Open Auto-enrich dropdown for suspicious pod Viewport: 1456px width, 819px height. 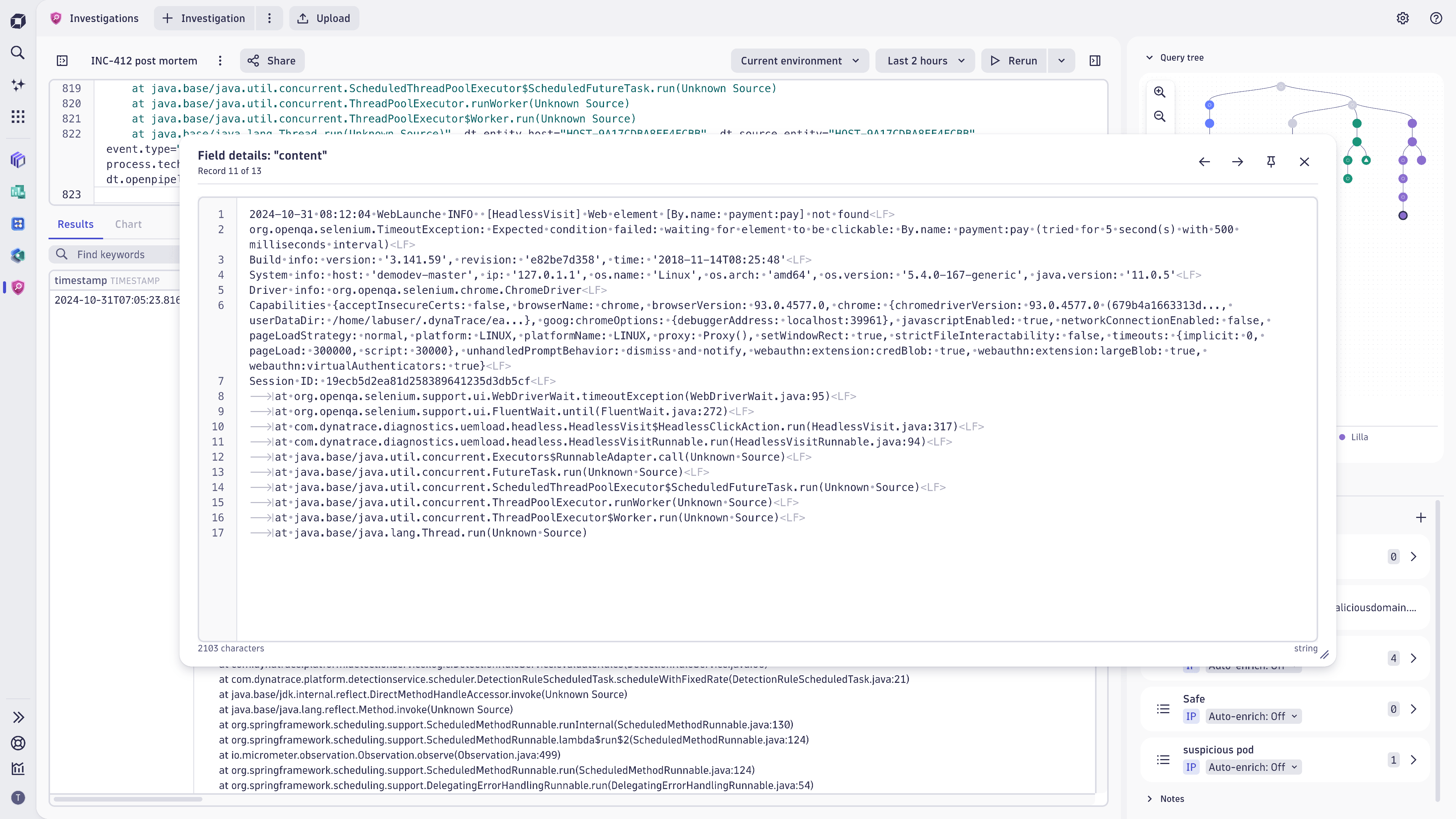[1253, 767]
